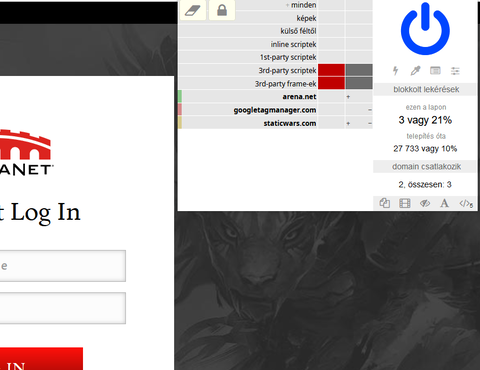Image resolution: width=480 pixels, height=370 pixels.
Task: Toggle the JavaScript </> icon
Action: (466, 203)
